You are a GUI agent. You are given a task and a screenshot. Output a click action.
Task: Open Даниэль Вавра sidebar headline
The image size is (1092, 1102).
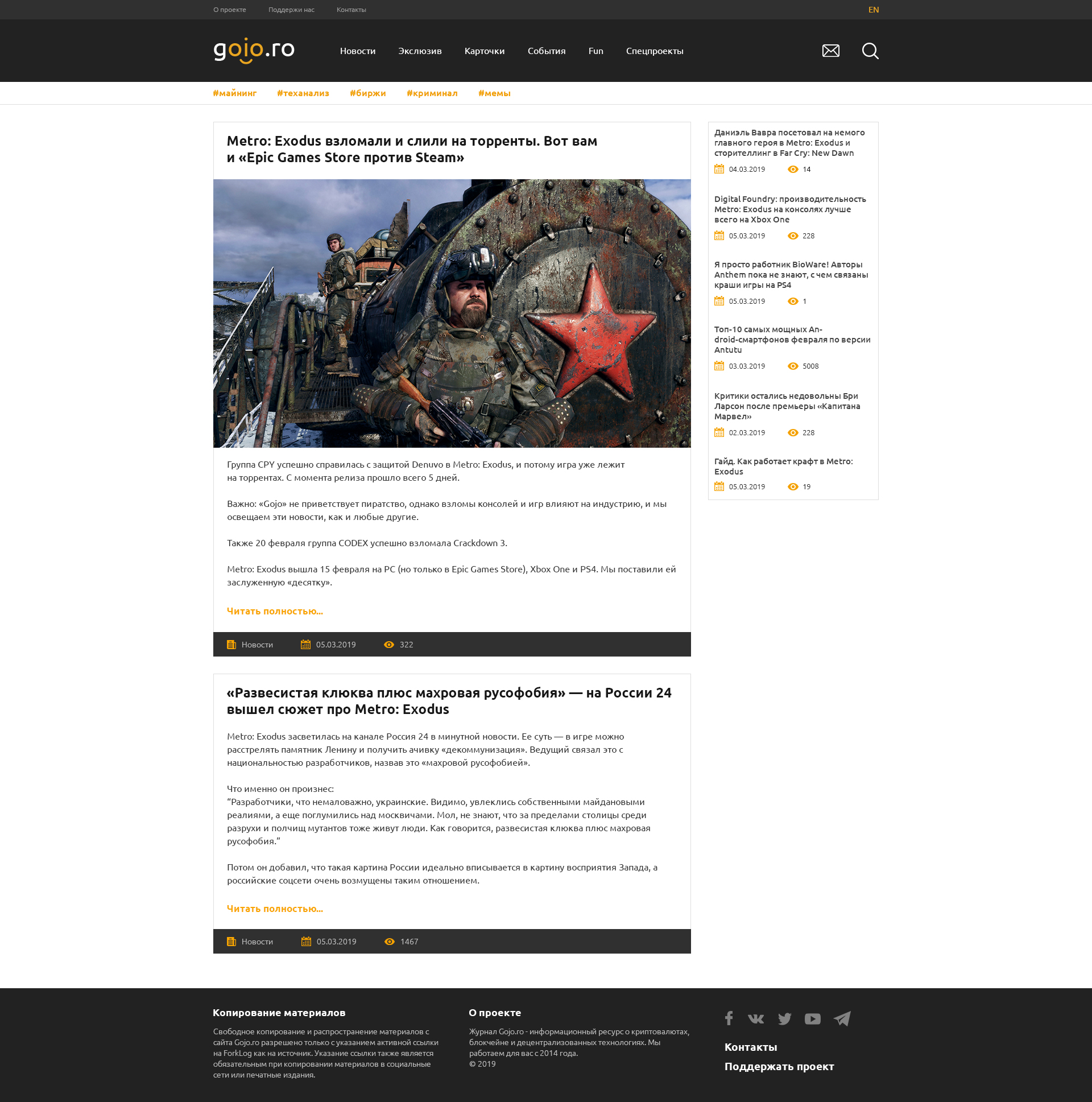(789, 143)
